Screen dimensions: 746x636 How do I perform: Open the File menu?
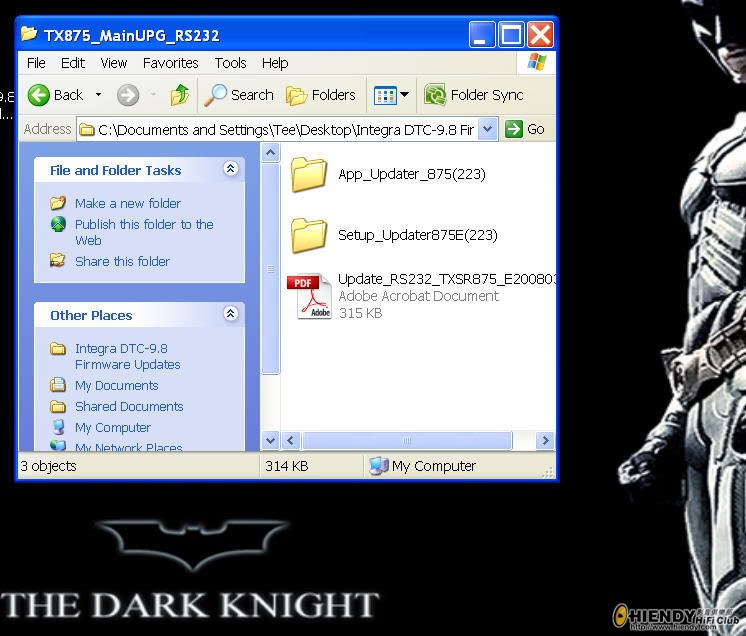36,63
